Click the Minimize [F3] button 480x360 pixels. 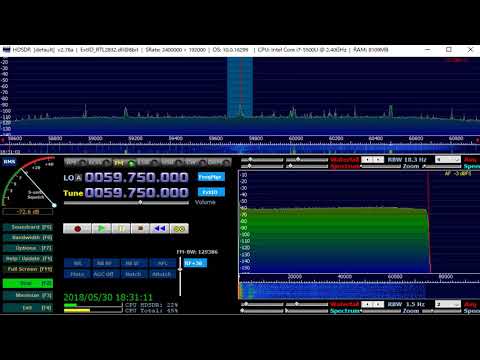tap(28, 295)
